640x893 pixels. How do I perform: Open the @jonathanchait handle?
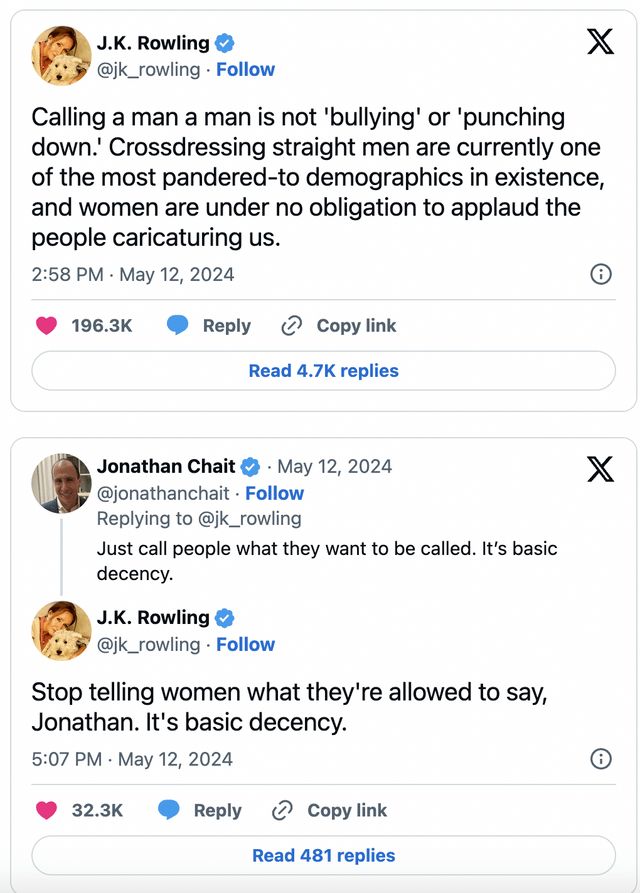163,493
